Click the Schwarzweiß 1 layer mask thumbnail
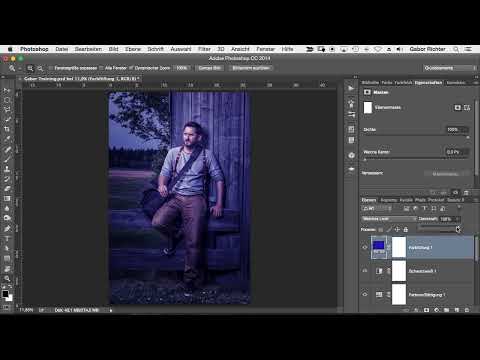 399,271
